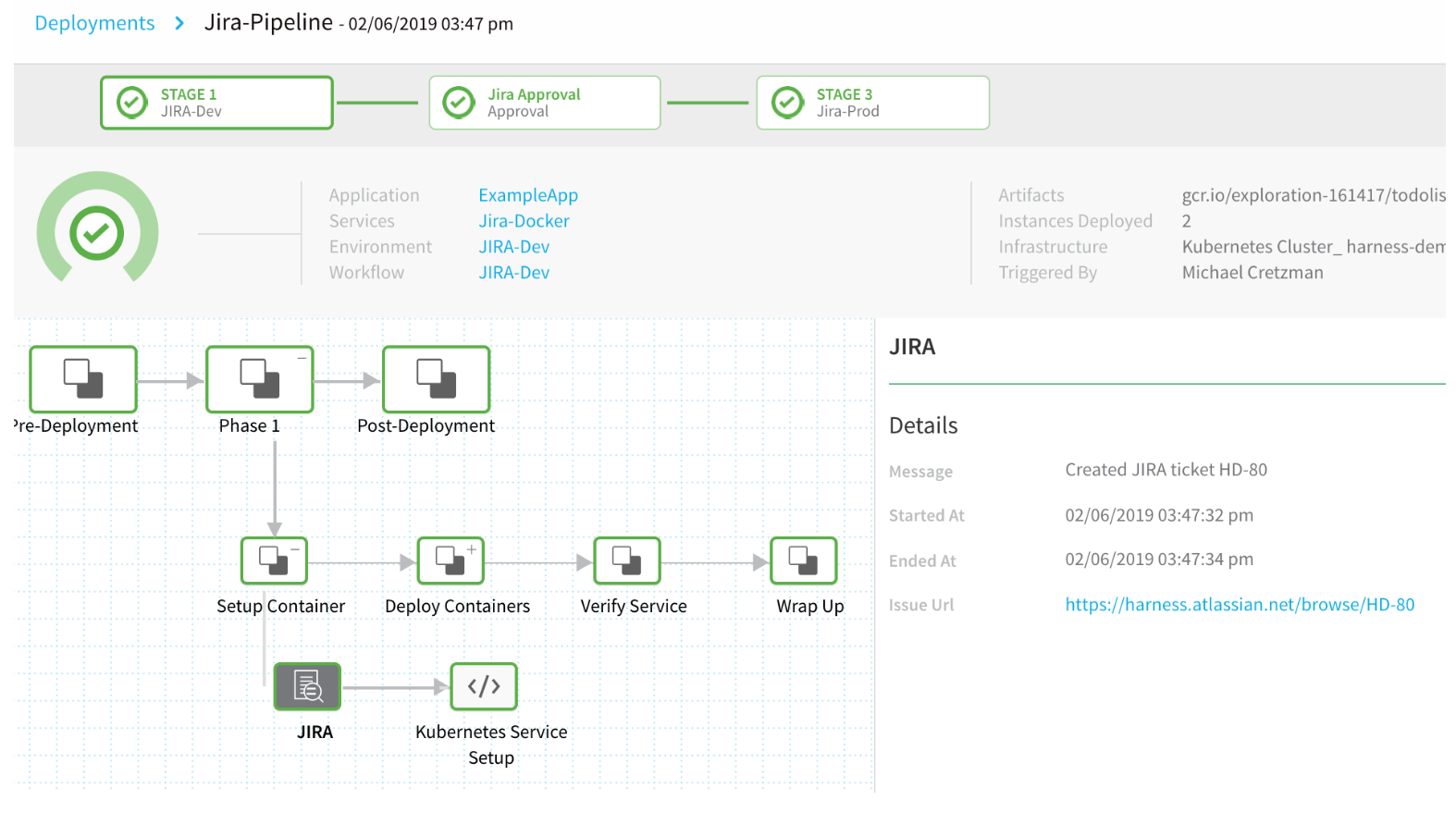Image resolution: width=1456 pixels, height=825 pixels.
Task: Click the STAGE 1 green checkmark icon
Action: (132, 103)
